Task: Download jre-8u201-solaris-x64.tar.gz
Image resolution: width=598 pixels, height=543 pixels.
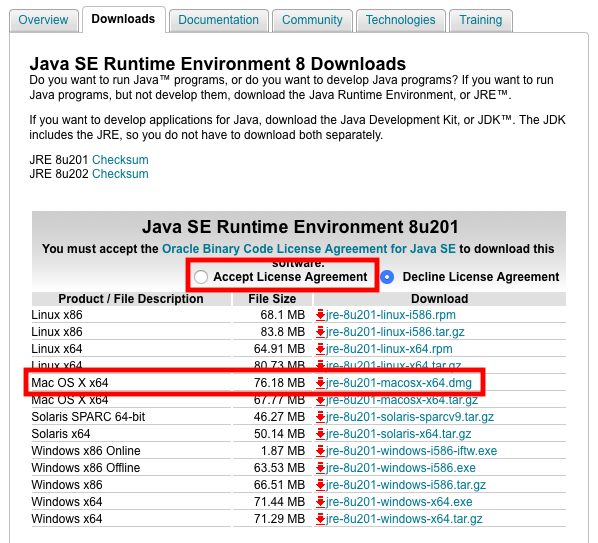Action: pos(399,434)
